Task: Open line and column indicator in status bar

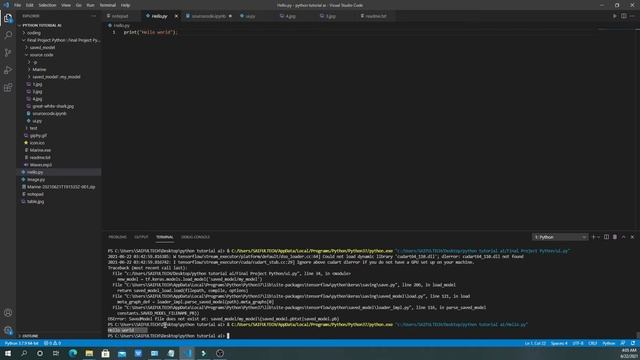Action: (x=535, y=343)
